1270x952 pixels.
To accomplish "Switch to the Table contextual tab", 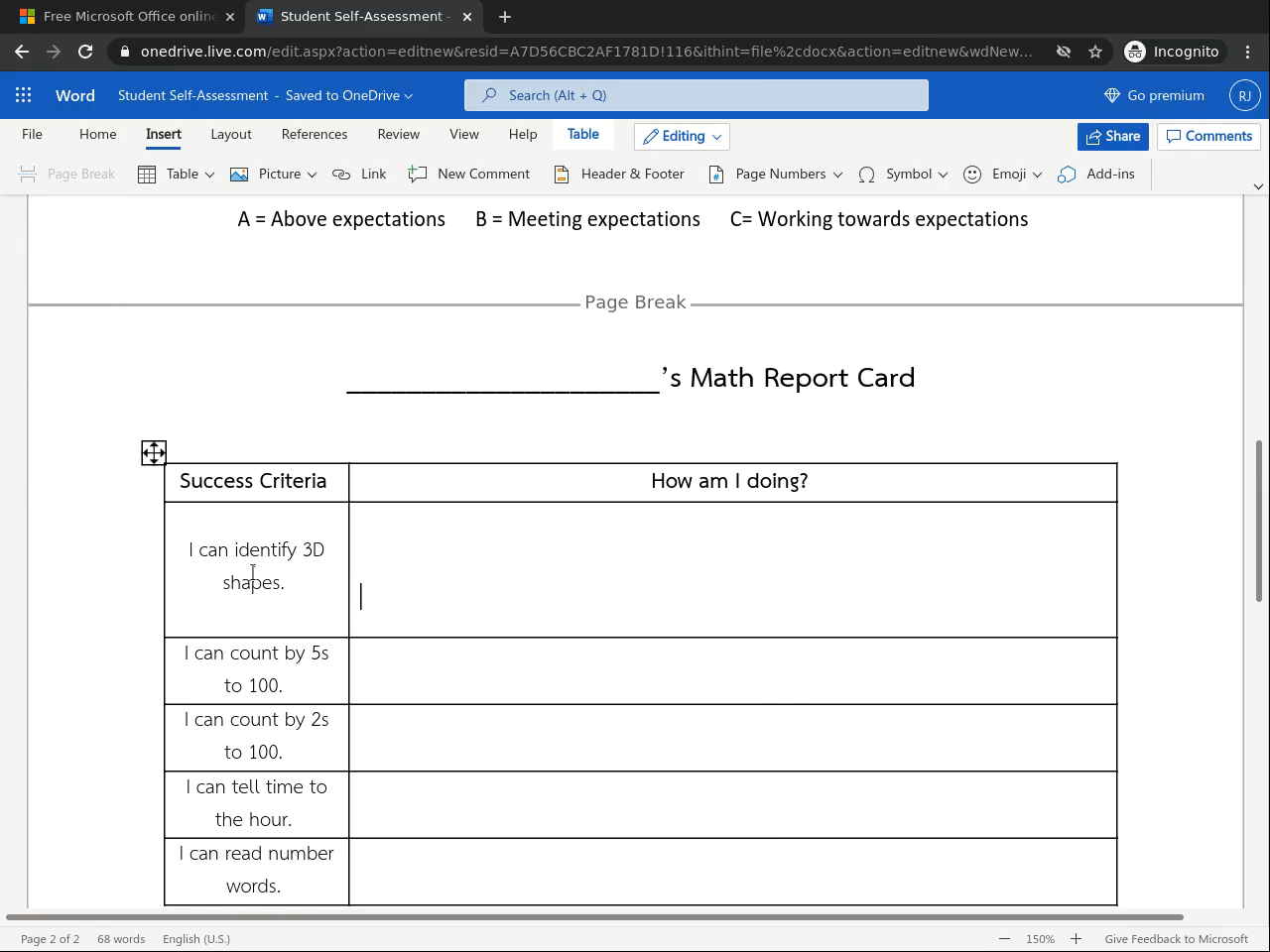I will 583,135.
